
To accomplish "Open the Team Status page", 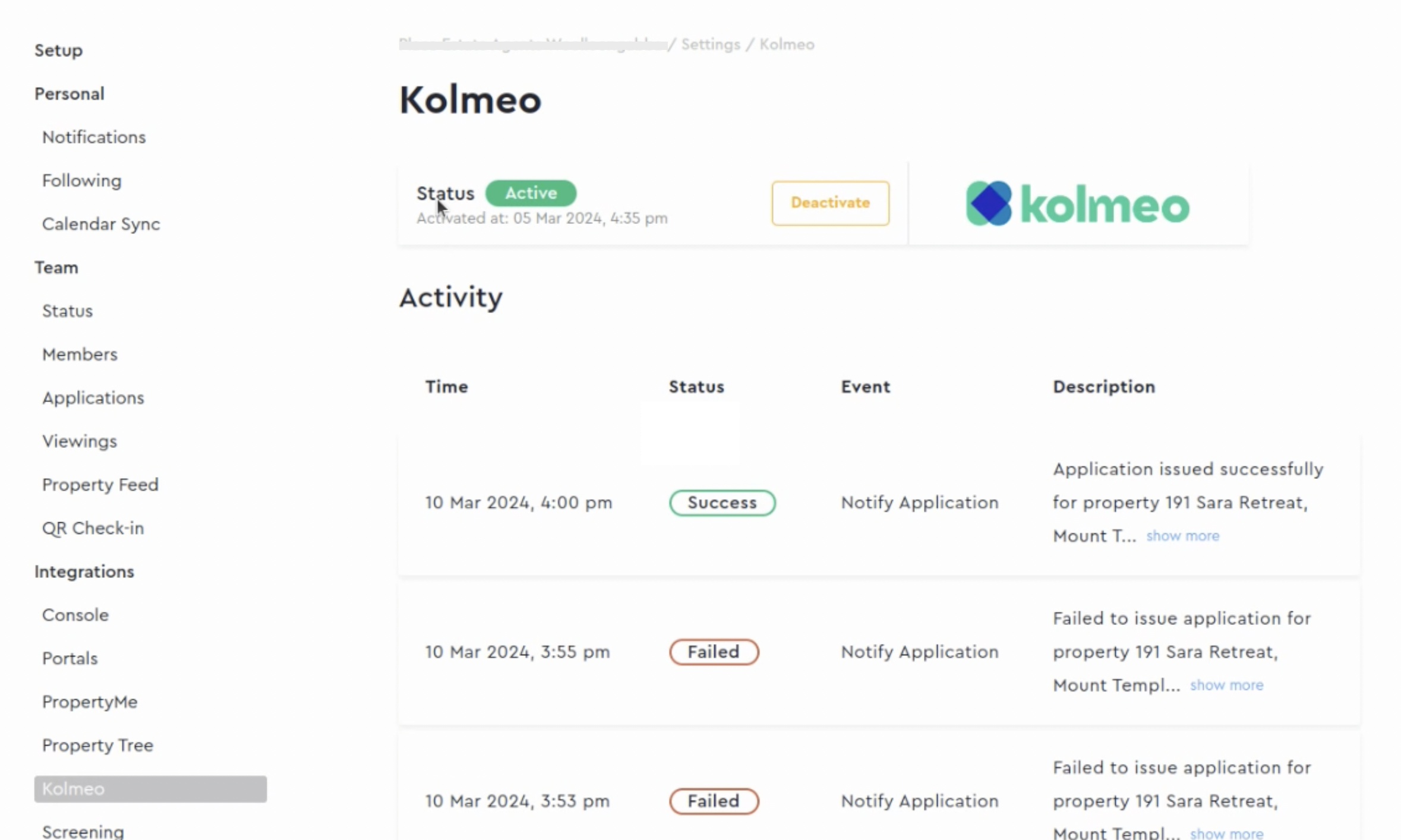I will click(68, 311).
